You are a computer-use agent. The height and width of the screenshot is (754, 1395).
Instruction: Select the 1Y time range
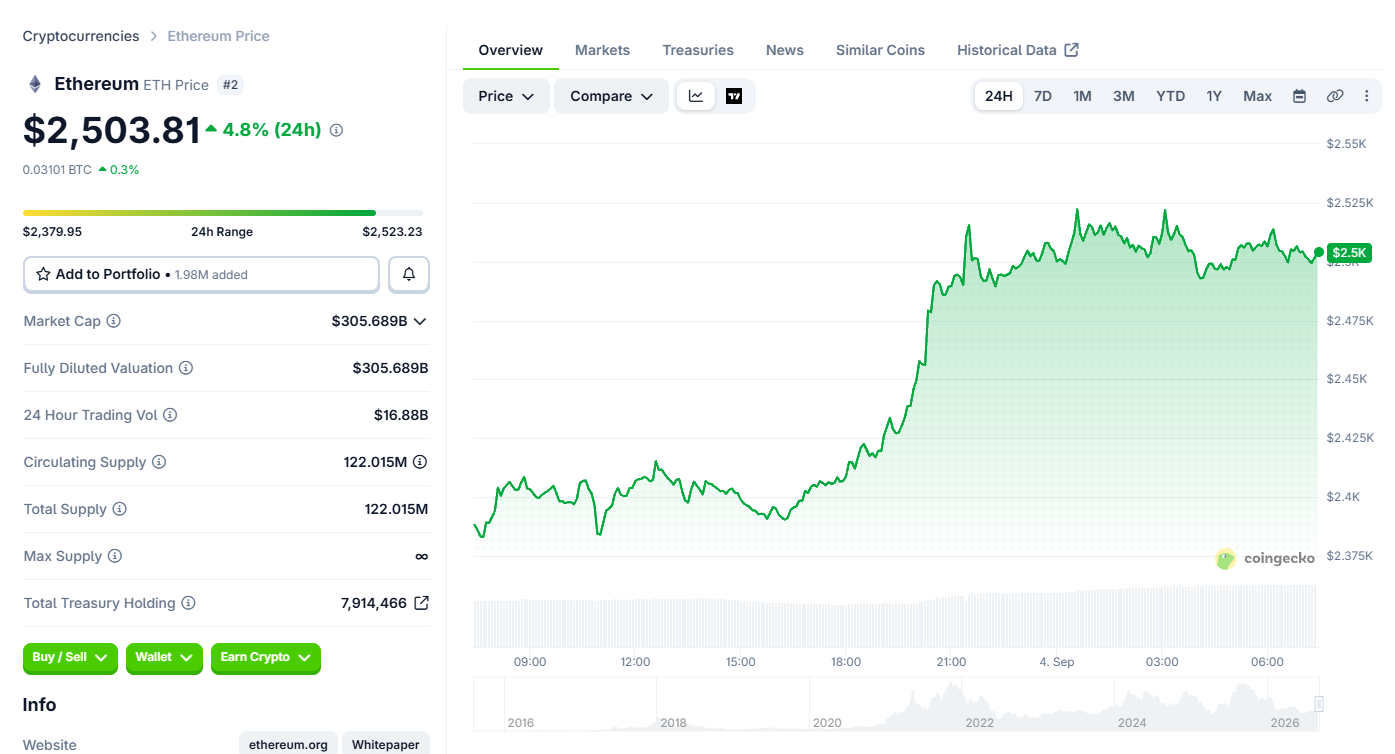tap(1214, 96)
